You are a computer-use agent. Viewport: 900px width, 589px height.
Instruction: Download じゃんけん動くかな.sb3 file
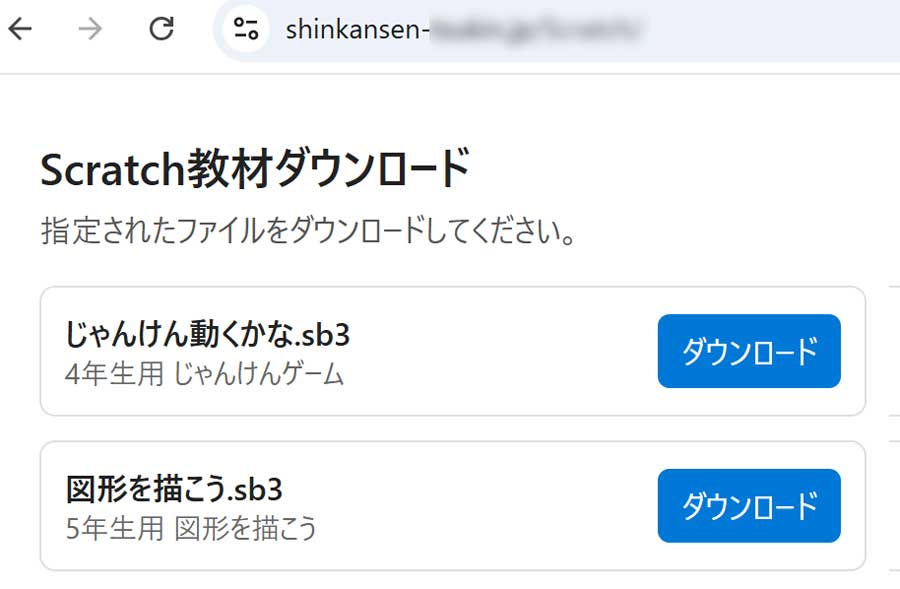(749, 351)
